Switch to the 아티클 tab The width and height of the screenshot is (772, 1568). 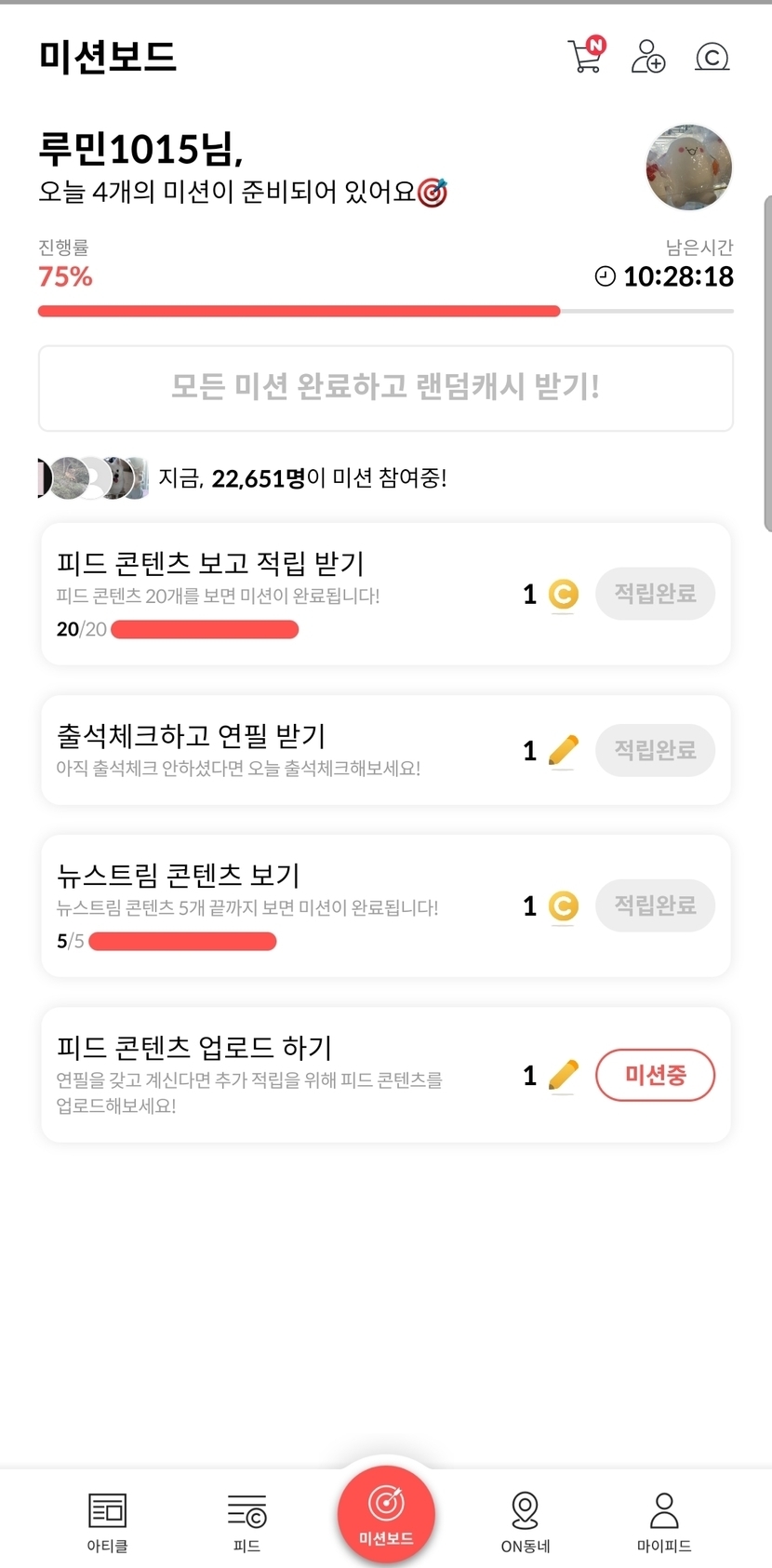click(107, 1518)
